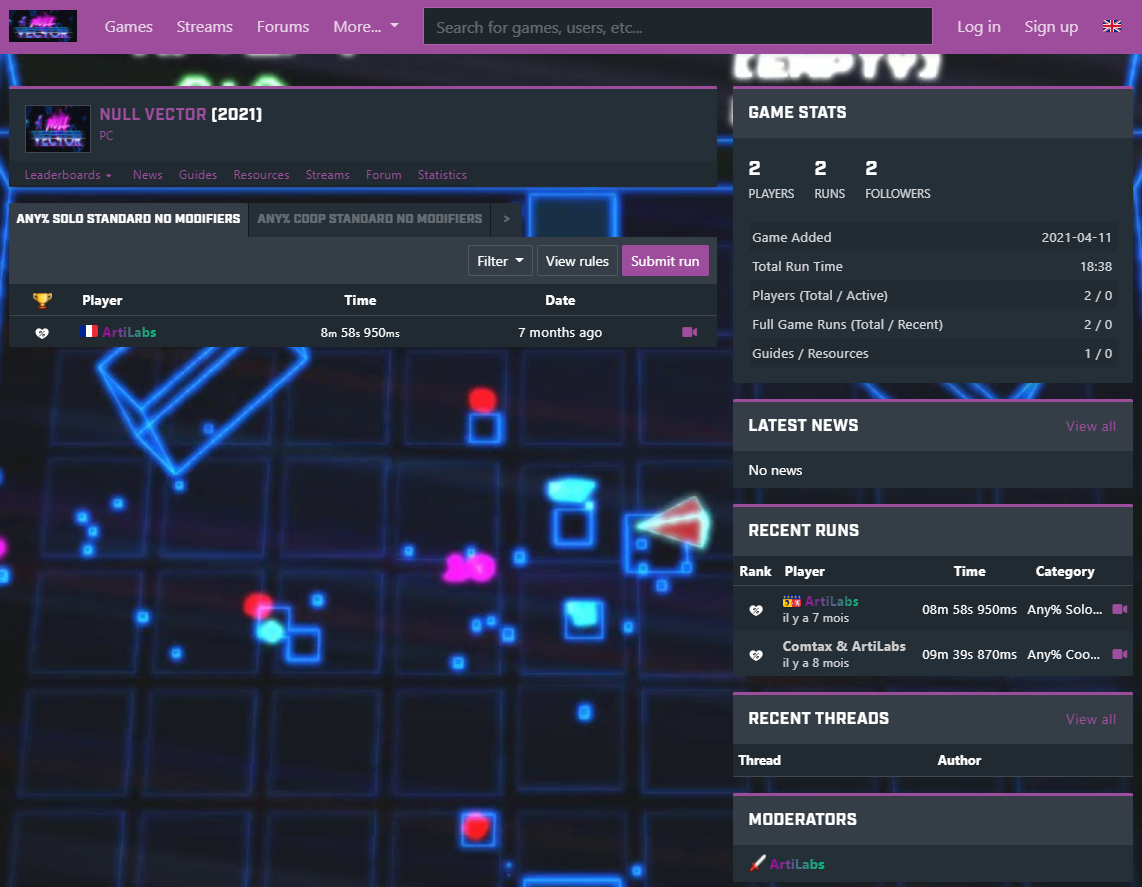Click trophy rank column icon
The height and width of the screenshot is (887, 1142).
coord(42,300)
